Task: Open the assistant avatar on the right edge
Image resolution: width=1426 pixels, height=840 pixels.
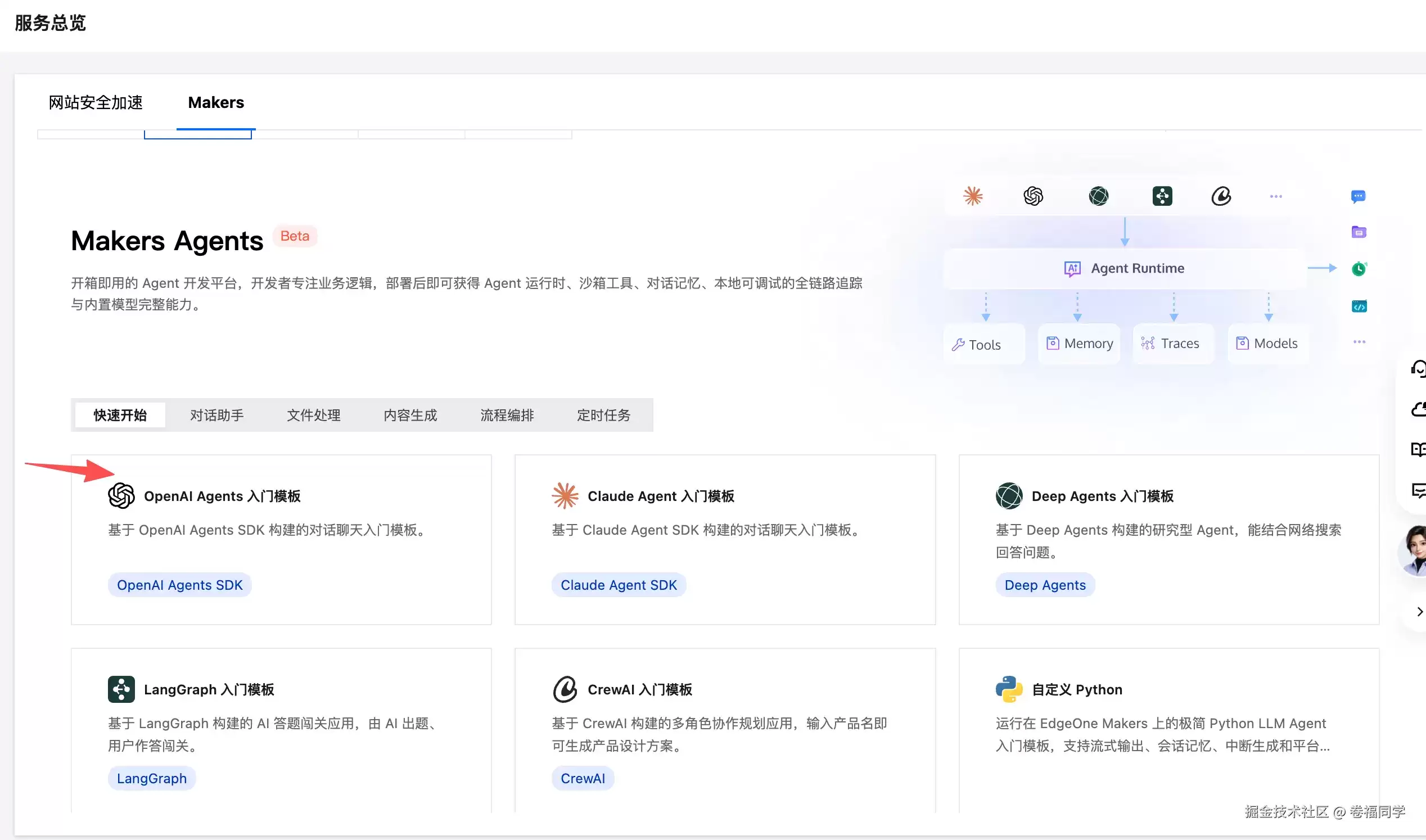Action: 1413,550
